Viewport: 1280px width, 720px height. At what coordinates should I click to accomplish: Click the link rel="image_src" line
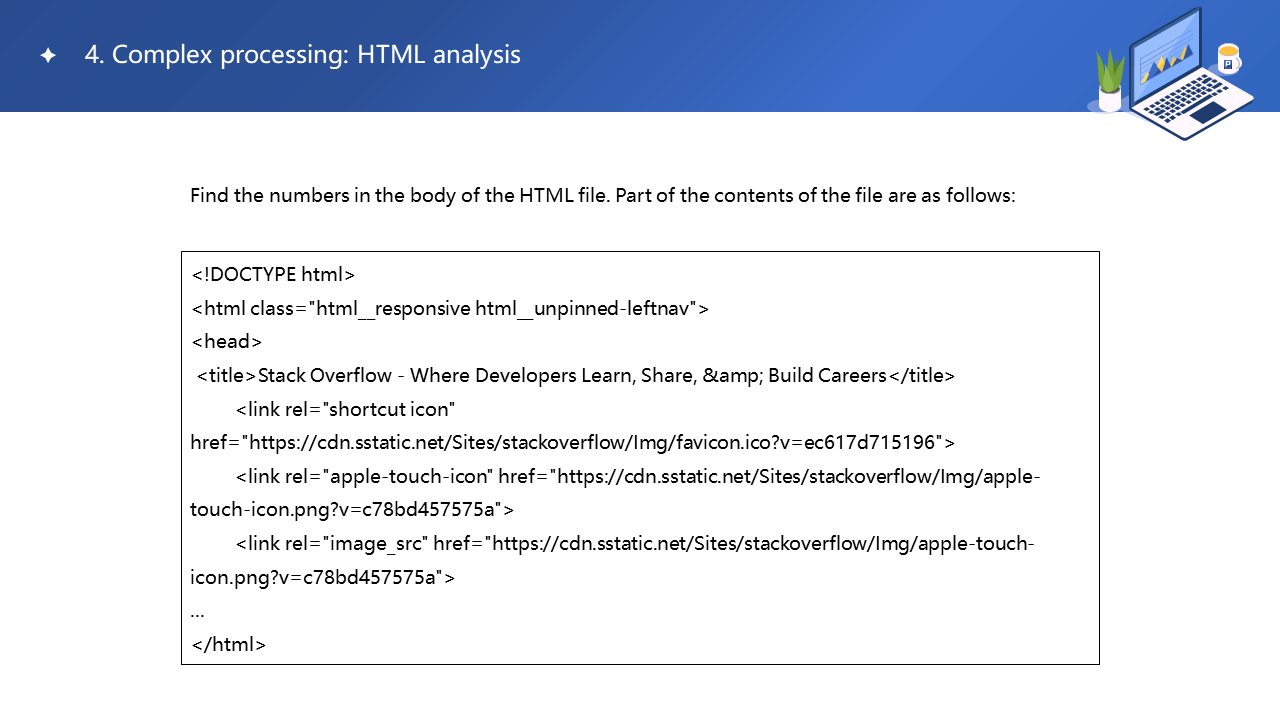(x=635, y=544)
